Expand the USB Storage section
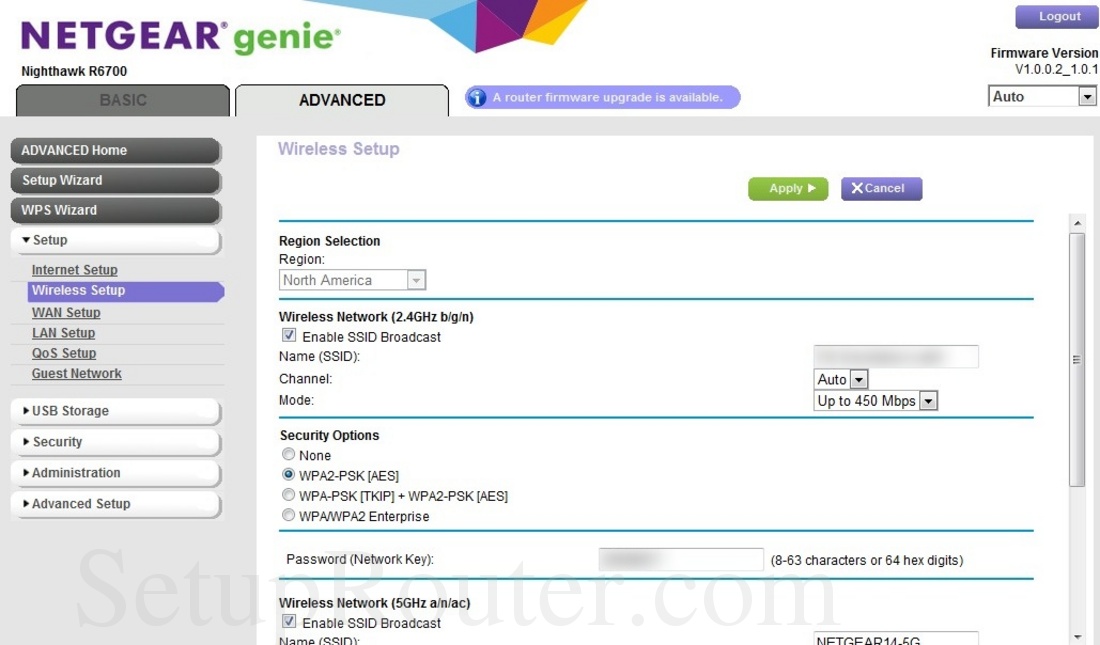This screenshot has width=1100, height=645. 115,411
